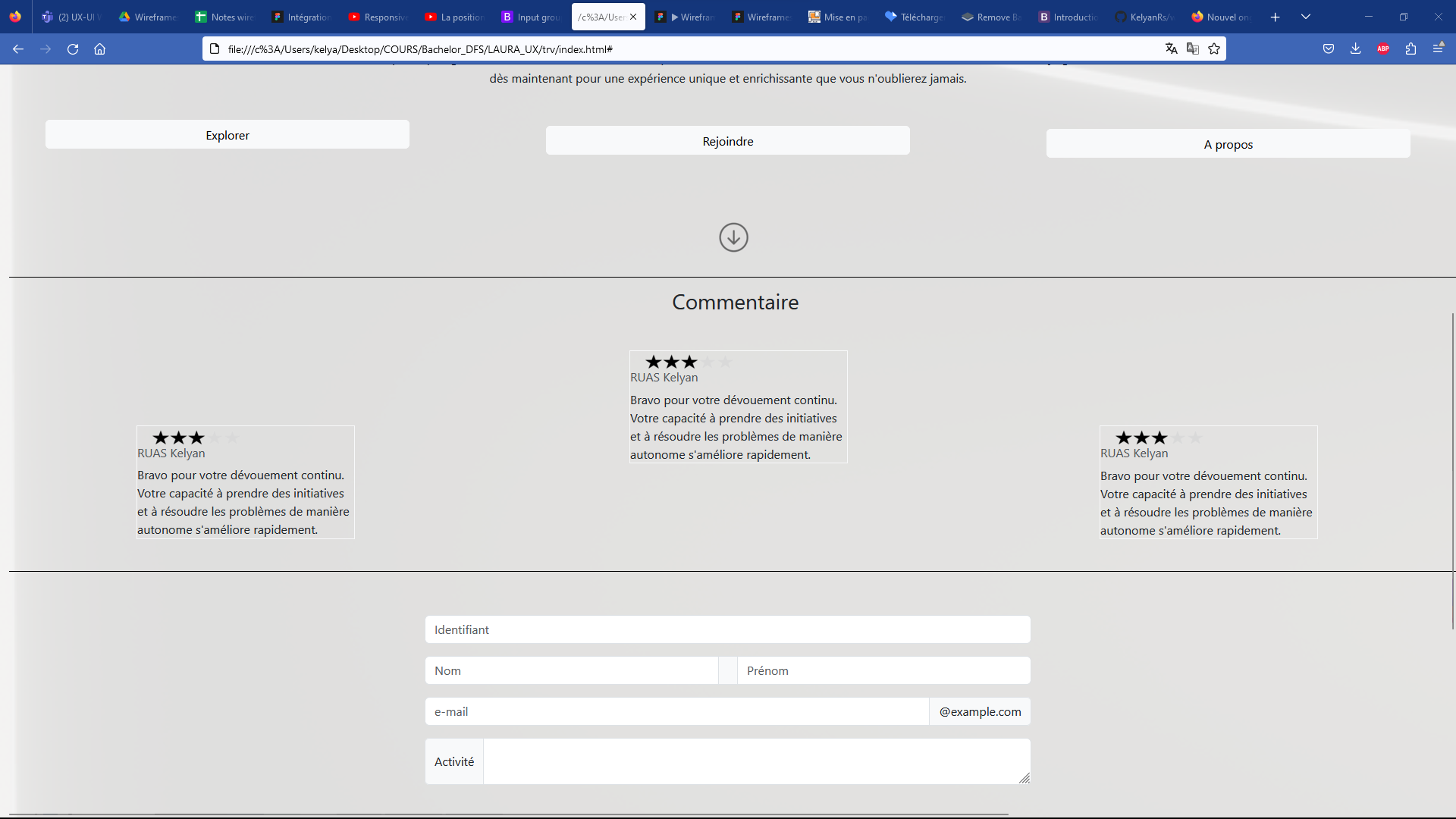
Task: Switch to the Intégration Figma tab
Action: (x=300, y=16)
